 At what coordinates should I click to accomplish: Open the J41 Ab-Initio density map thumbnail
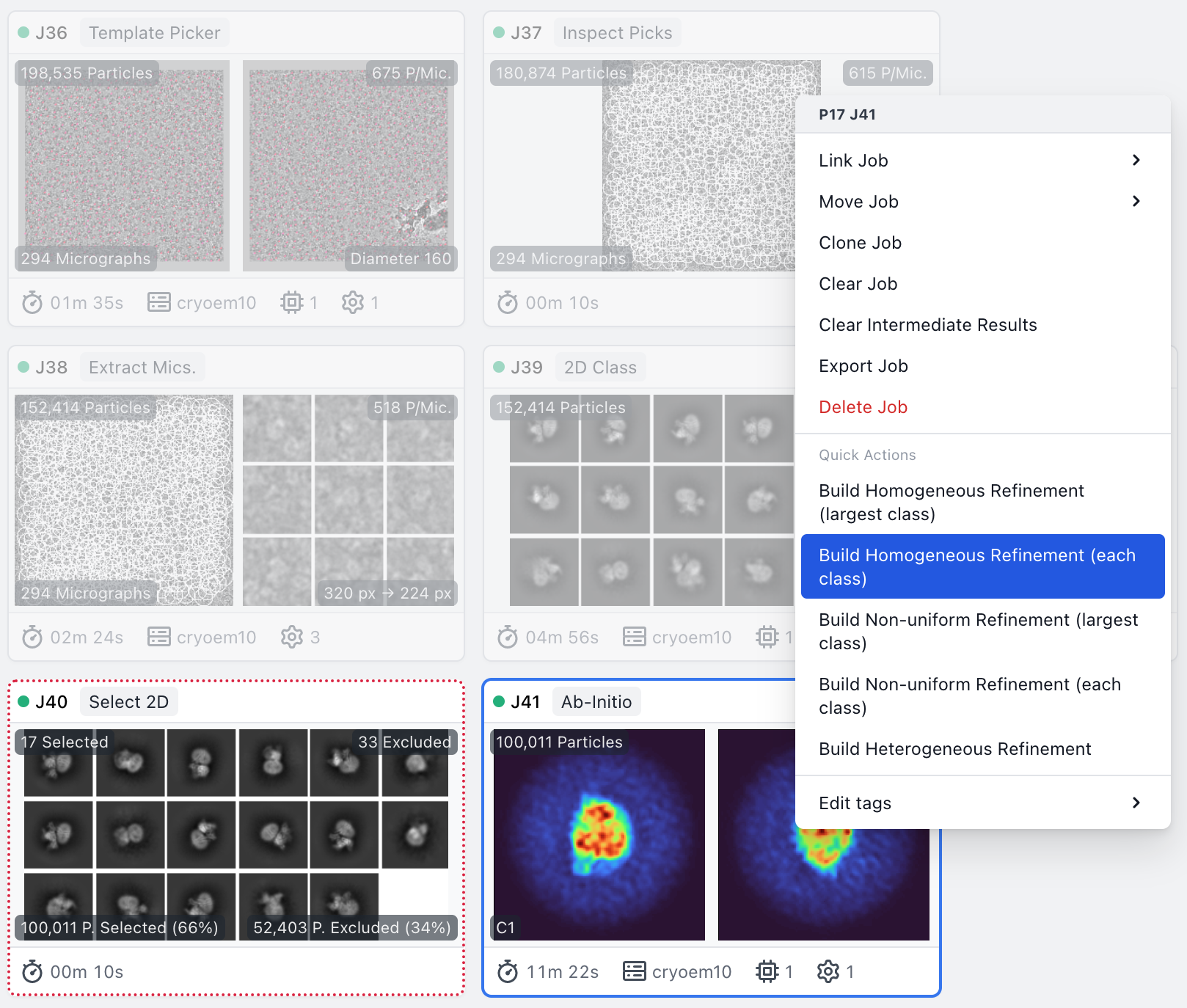click(x=599, y=835)
